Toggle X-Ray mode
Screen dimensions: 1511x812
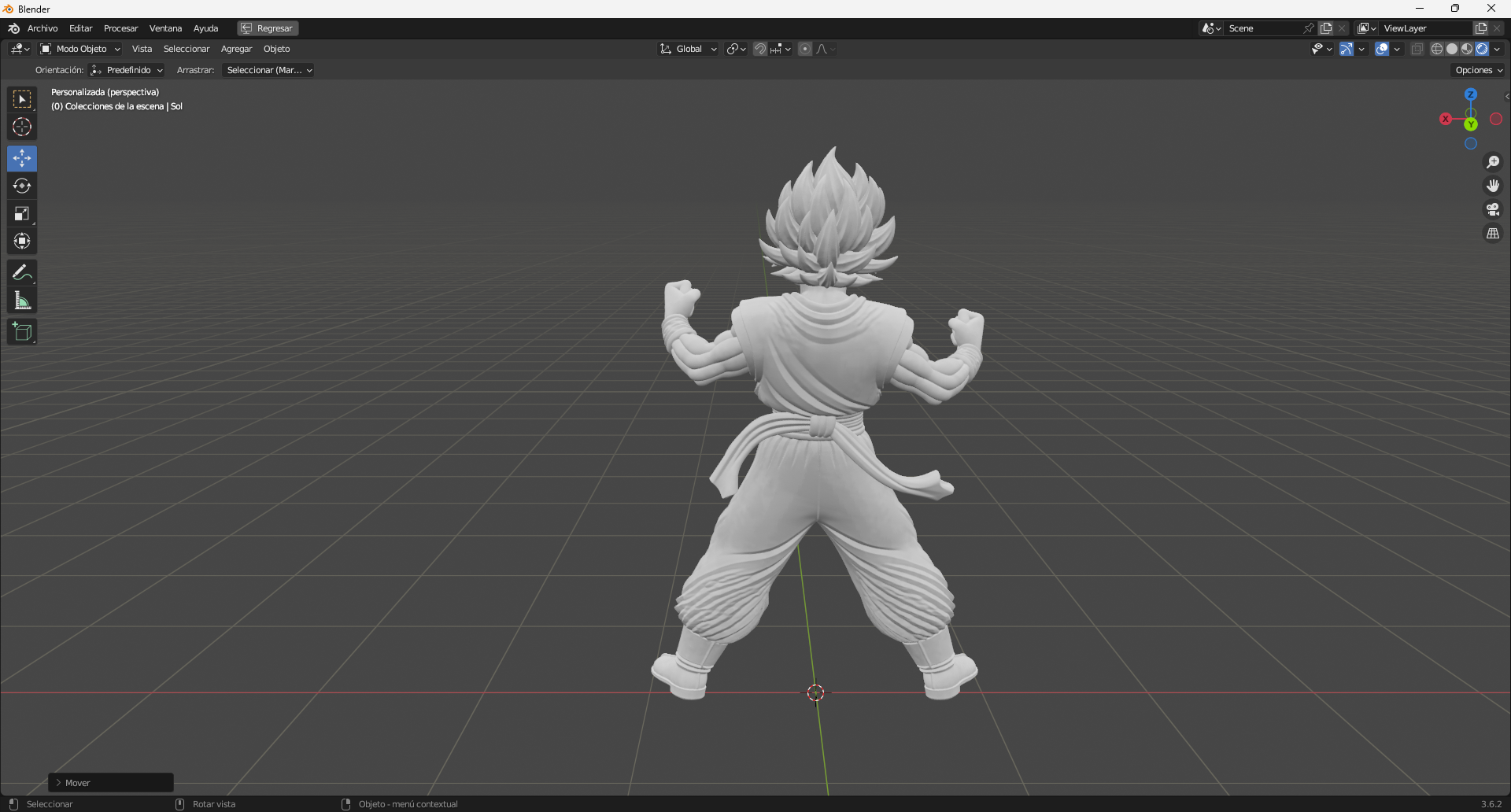[1417, 48]
